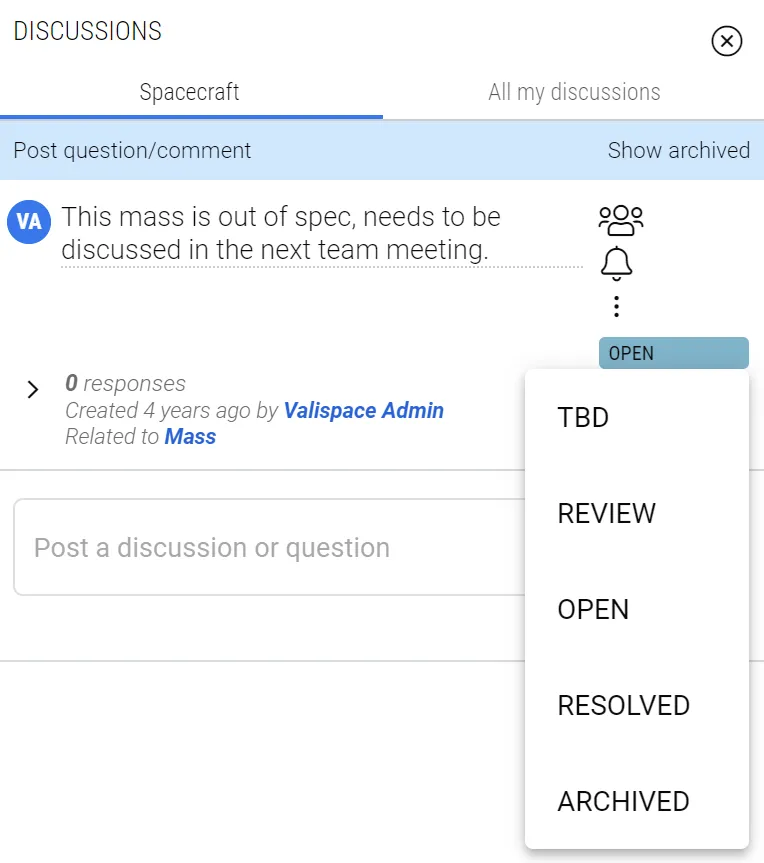Switch to the Spacecraft tab

pos(190,92)
